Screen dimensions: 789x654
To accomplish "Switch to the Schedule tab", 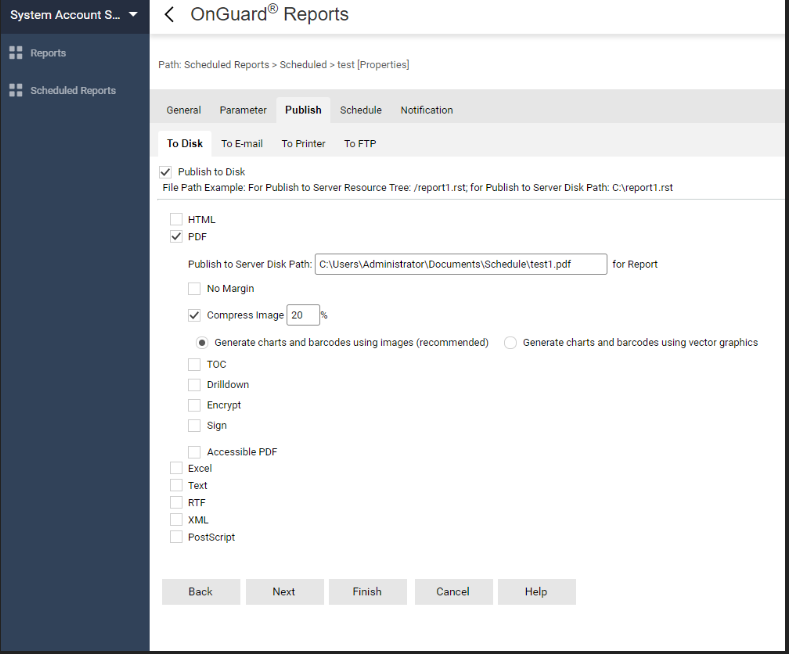I will tap(361, 110).
